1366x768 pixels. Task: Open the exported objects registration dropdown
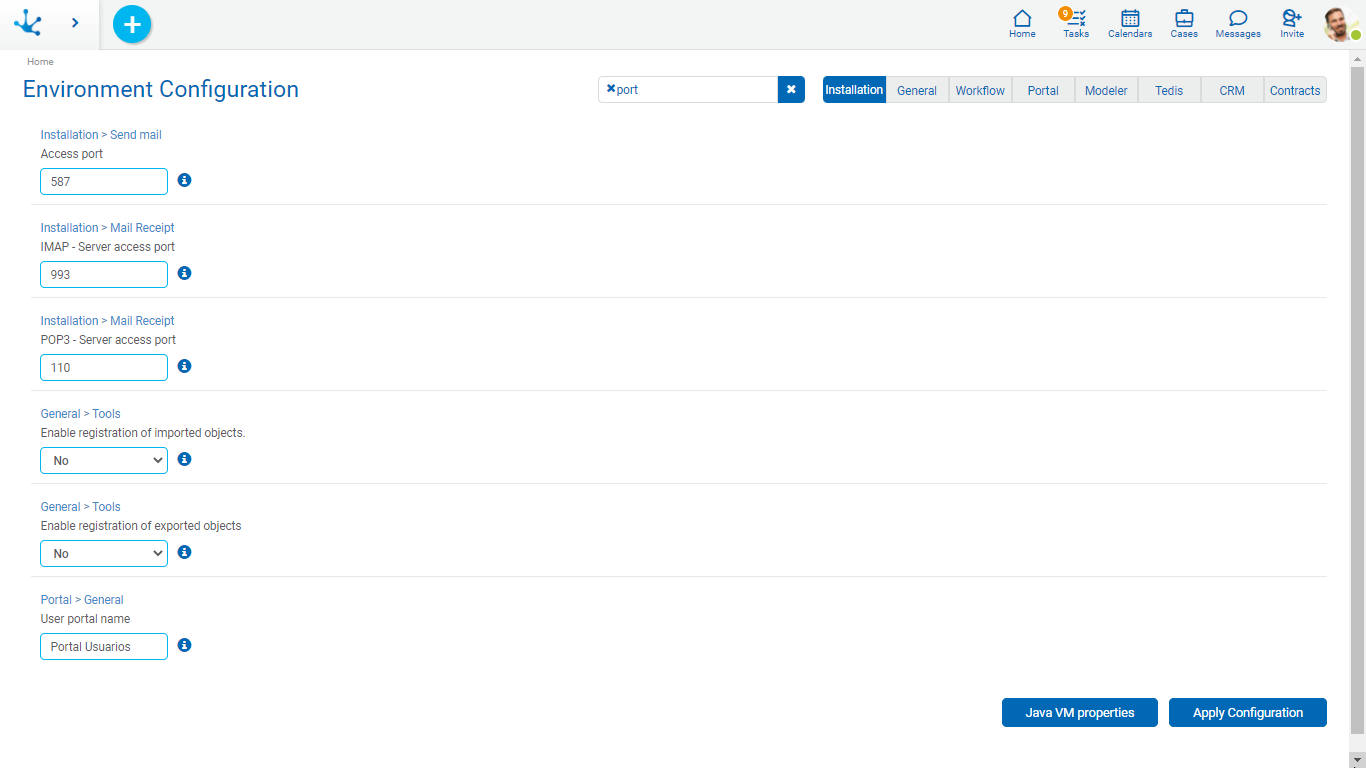(x=104, y=553)
